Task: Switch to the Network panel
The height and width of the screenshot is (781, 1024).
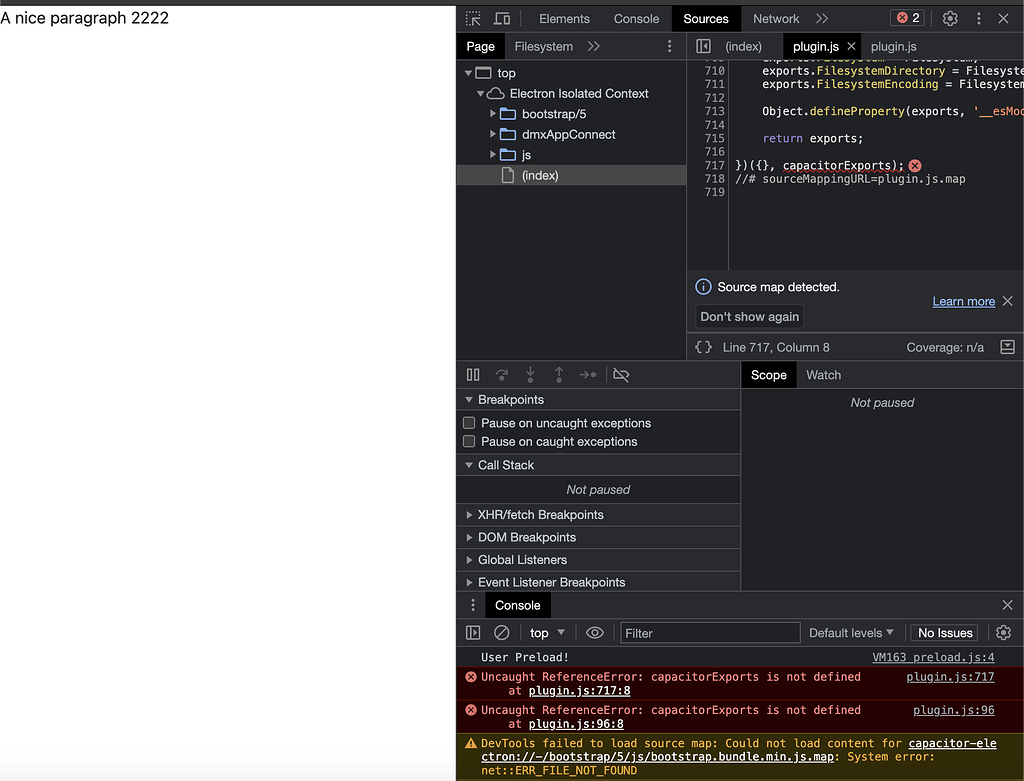Action: (x=776, y=18)
